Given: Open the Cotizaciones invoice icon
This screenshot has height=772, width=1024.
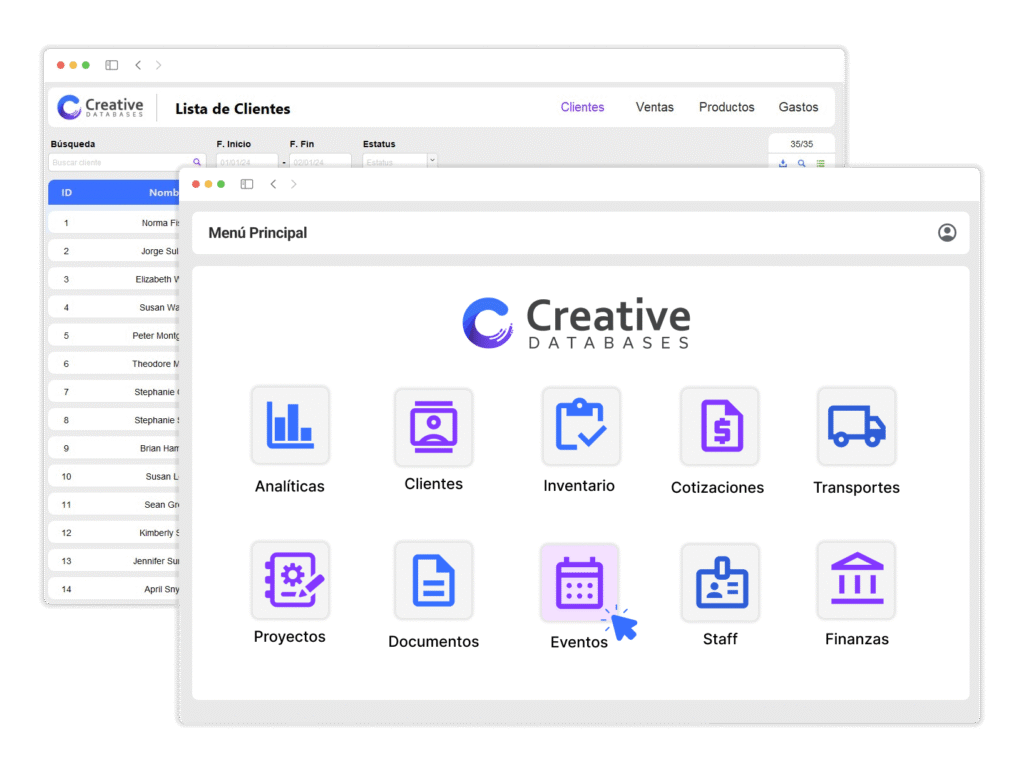Looking at the screenshot, I should 719,426.
